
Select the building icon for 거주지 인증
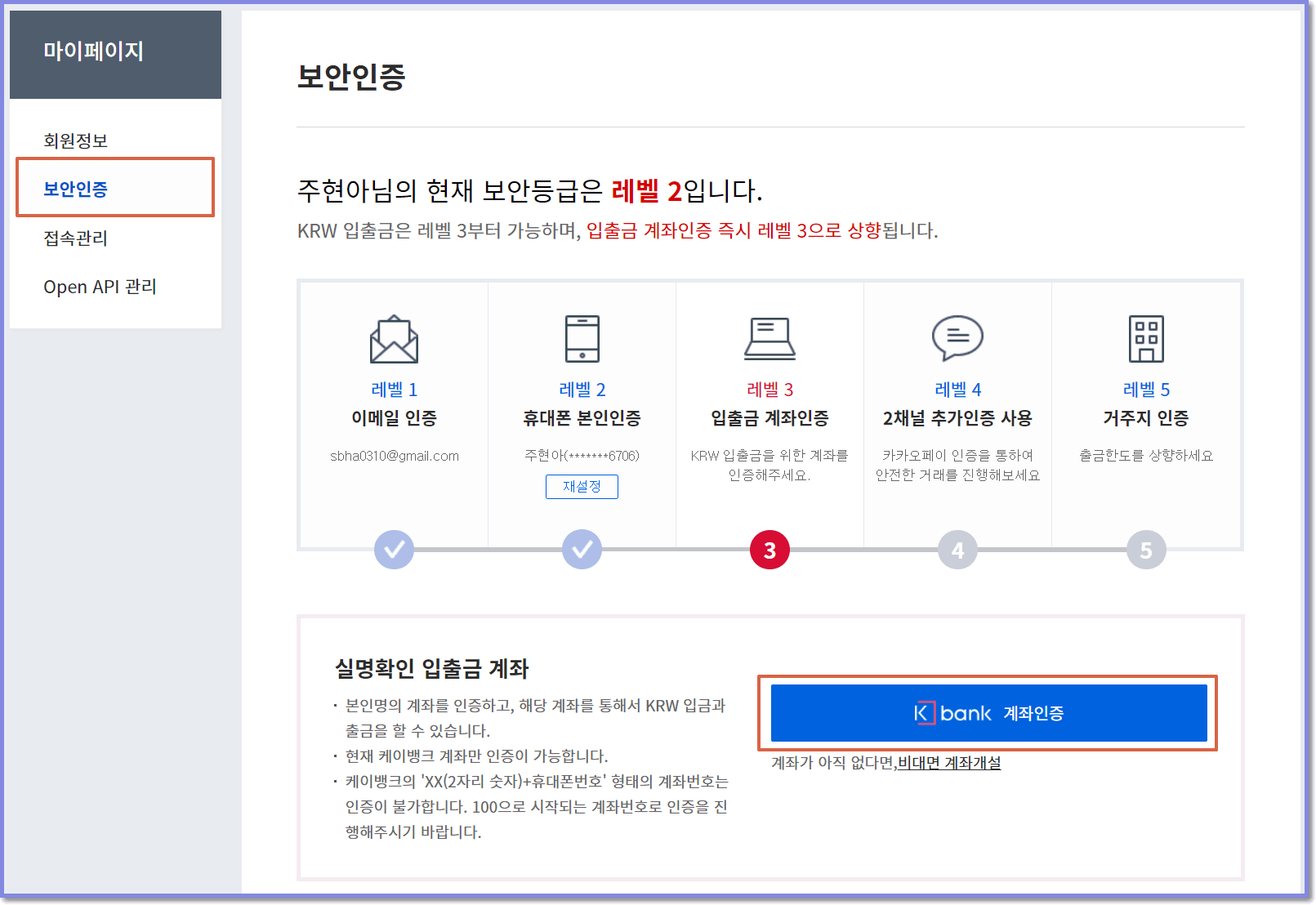(1145, 339)
